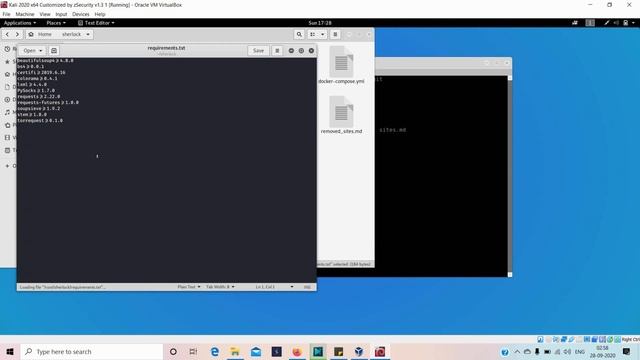
Task: Click the new document icon beside Open
Action: (x=54, y=51)
